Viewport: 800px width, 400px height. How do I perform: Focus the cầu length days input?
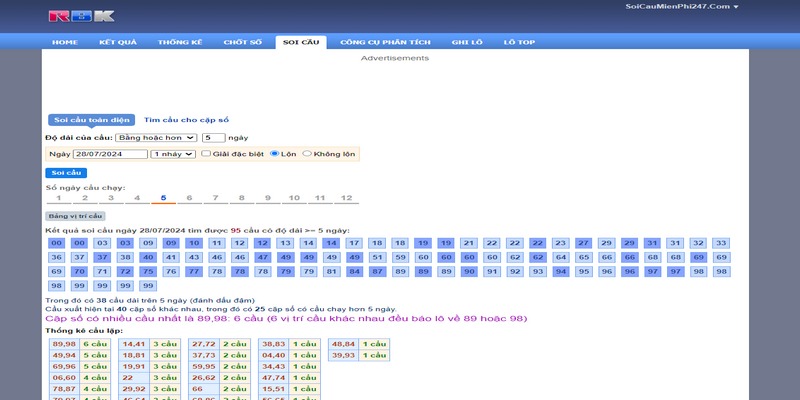[213, 137]
